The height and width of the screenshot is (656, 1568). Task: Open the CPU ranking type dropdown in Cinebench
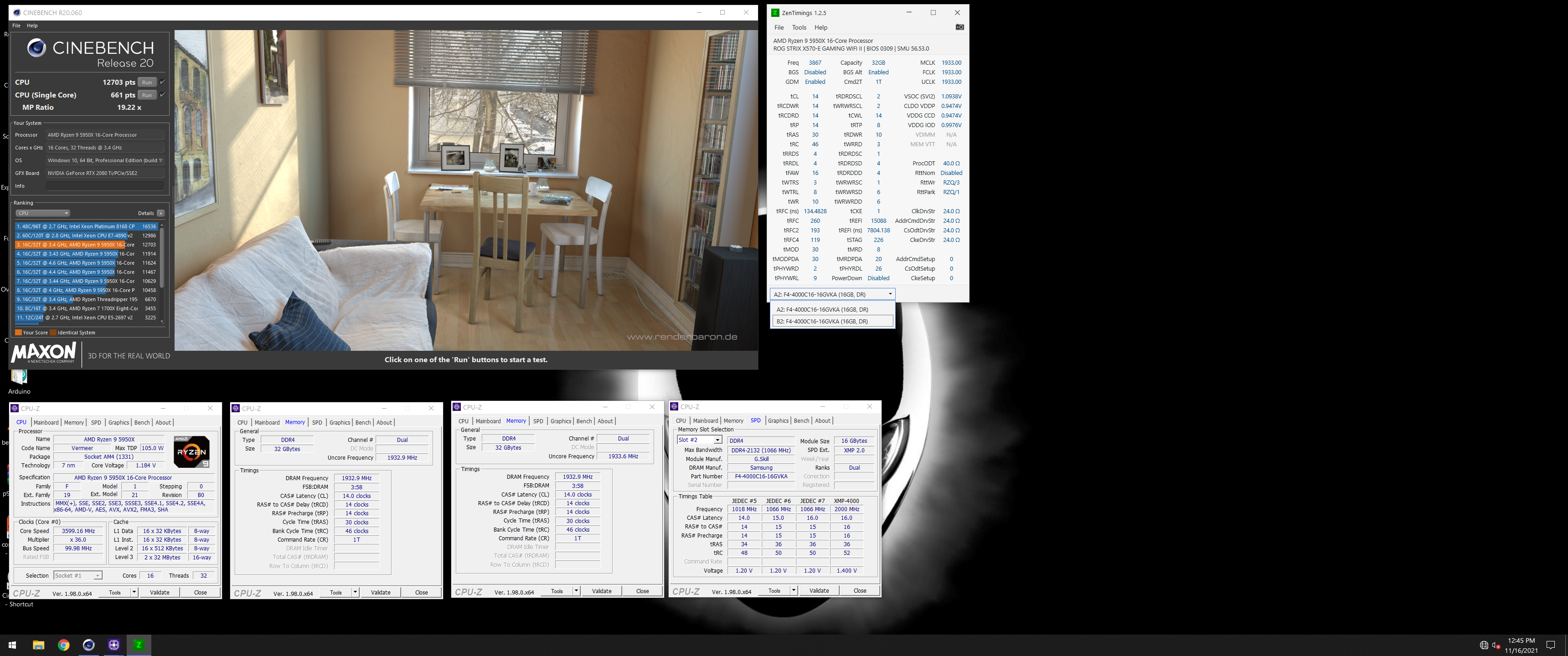click(42, 213)
